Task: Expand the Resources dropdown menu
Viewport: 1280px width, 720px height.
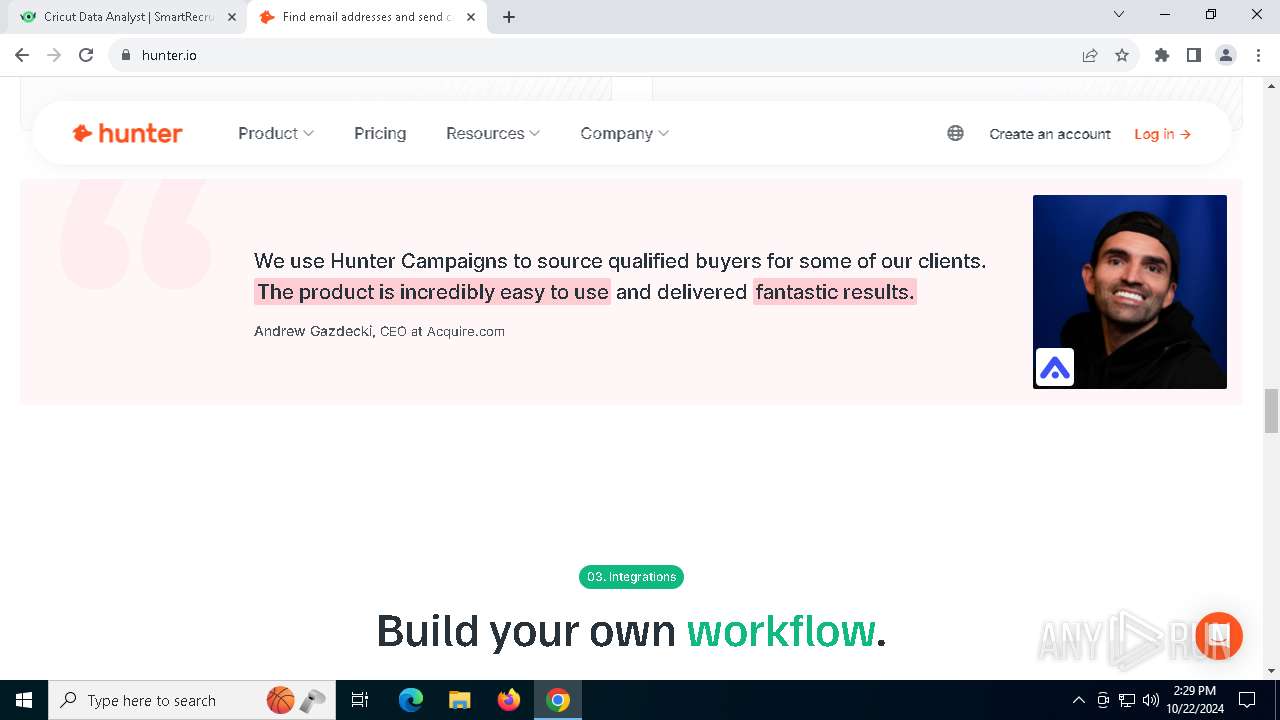Action: pos(493,133)
